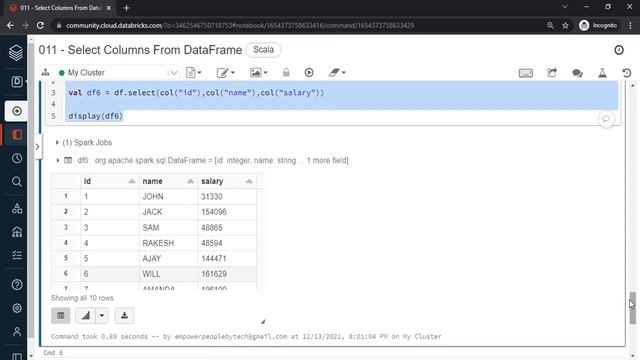Open a new browser tab

pos(127,8)
